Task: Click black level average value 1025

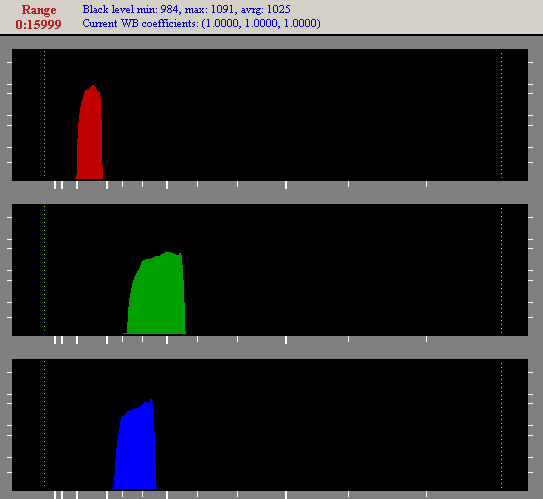Action: [279, 9]
